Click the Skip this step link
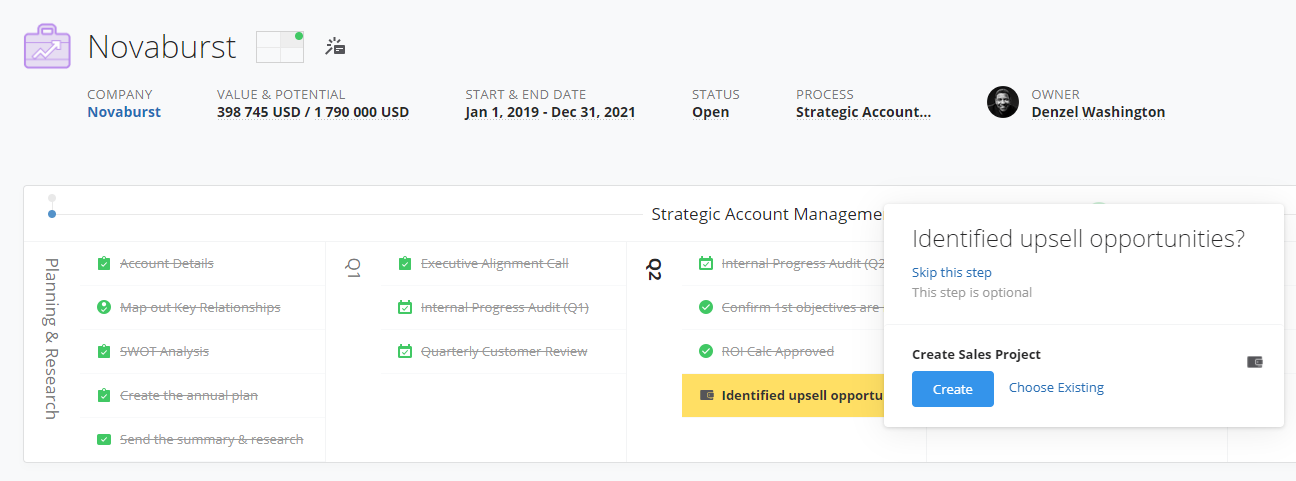Screen dimensions: 1296x481 pyautogui.click(x=952, y=272)
